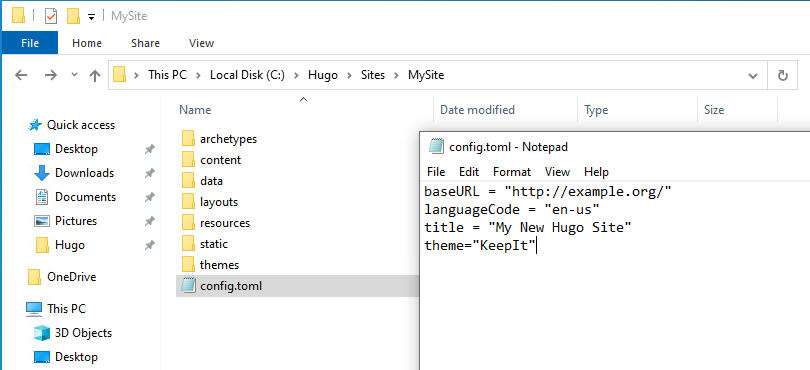The width and height of the screenshot is (810, 370).
Task: Click the themes folder icon
Action: 188,264
